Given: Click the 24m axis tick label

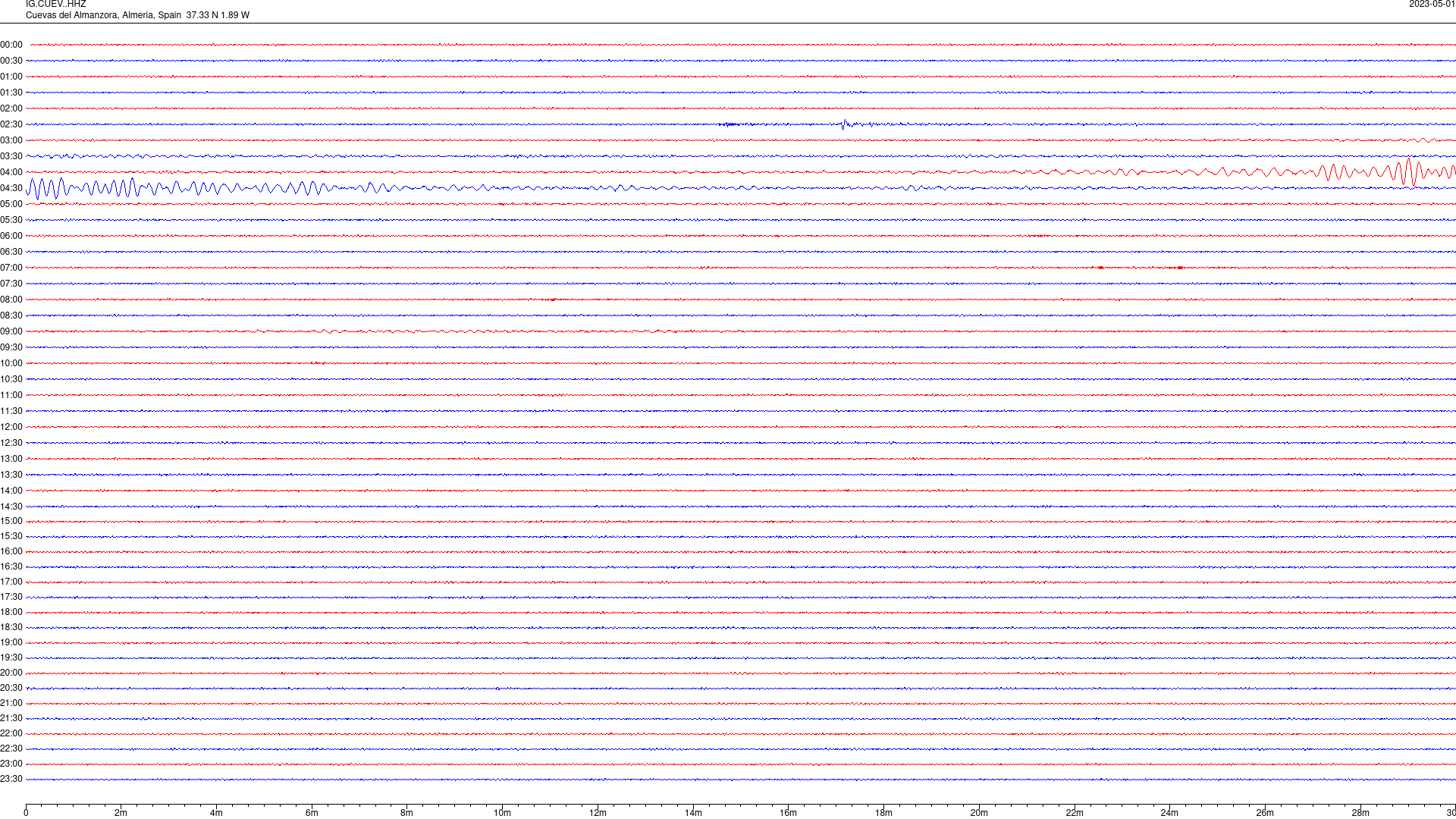Looking at the screenshot, I should click(x=1169, y=813).
